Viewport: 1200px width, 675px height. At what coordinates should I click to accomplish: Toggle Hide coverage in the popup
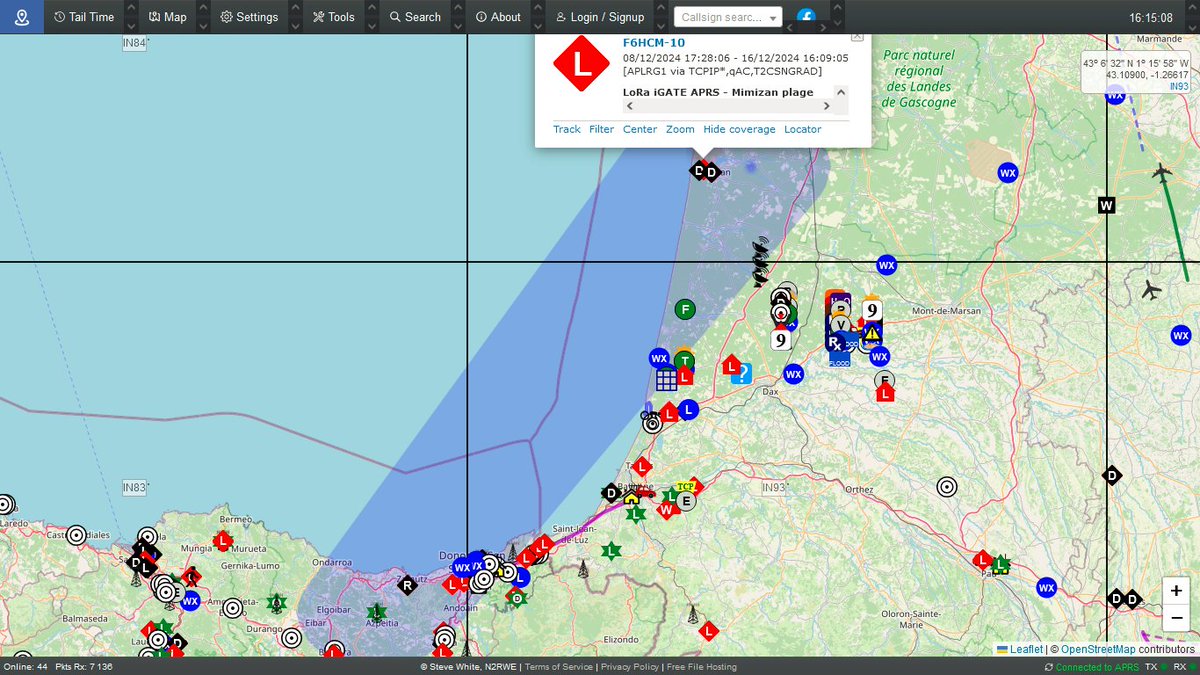(x=739, y=129)
